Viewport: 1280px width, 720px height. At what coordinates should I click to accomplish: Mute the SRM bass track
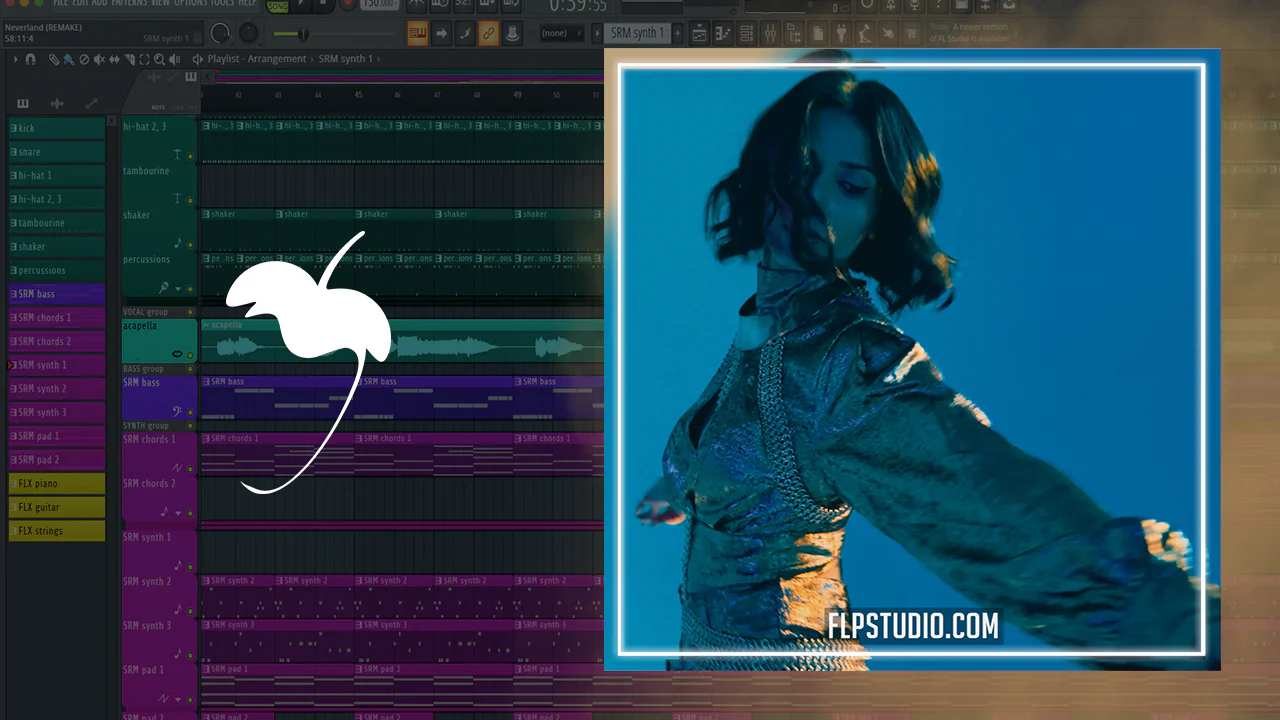(x=190, y=411)
